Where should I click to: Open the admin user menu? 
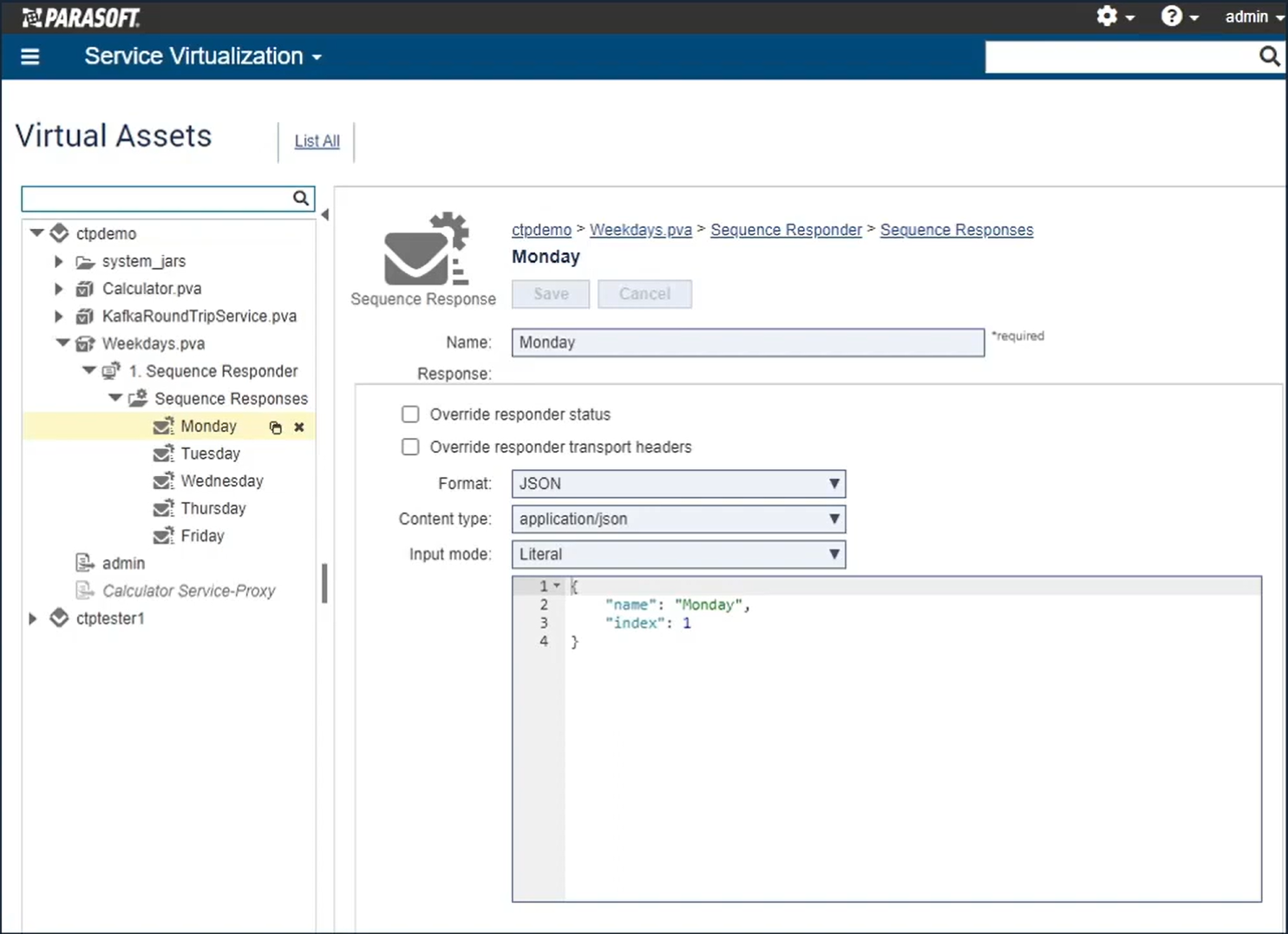click(1254, 16)
